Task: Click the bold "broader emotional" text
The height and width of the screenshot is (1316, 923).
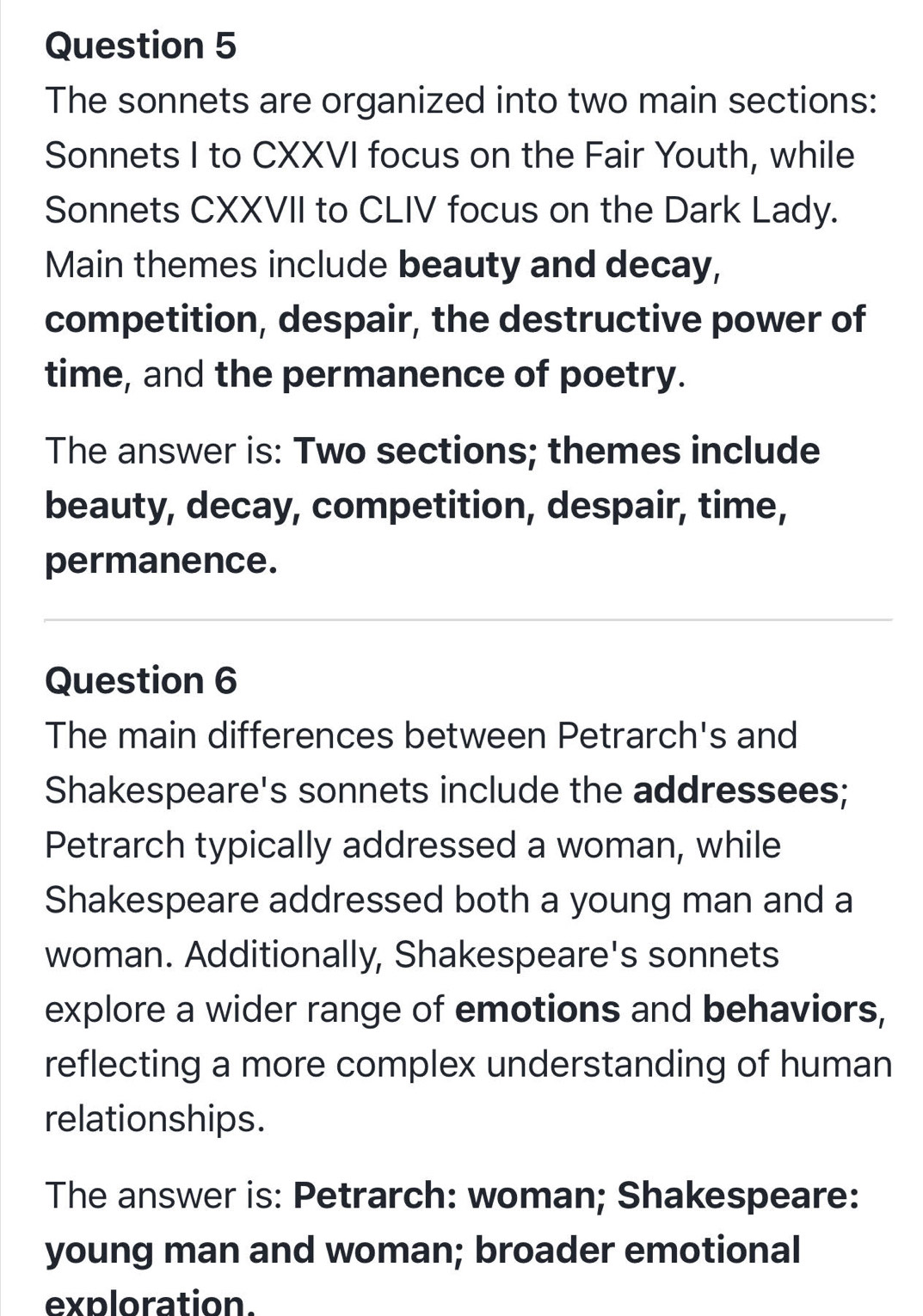Action: tap(637, 1250)
